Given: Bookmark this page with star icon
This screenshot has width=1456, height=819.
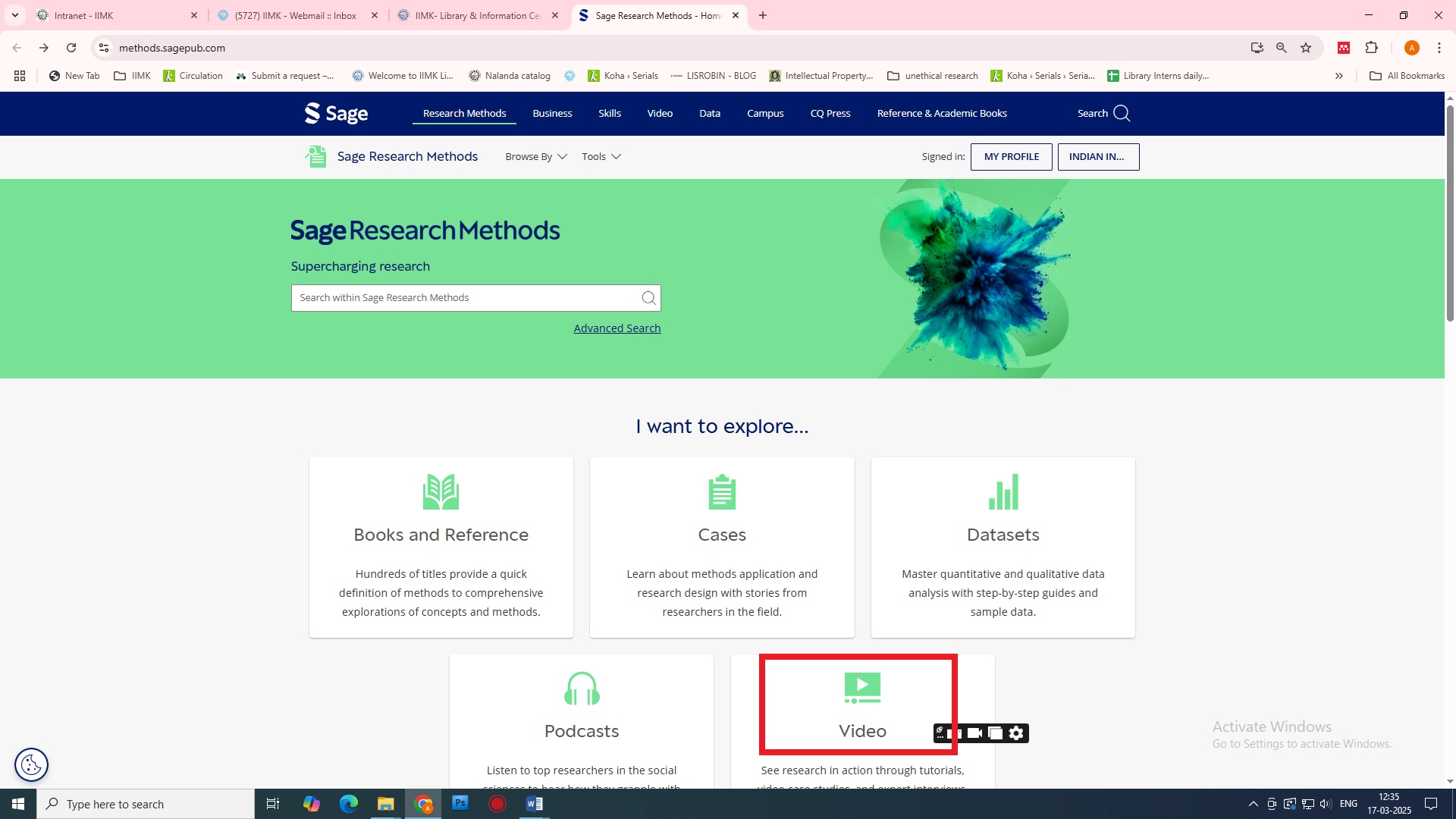Looking at the screenshot, I should point(1306,48).
